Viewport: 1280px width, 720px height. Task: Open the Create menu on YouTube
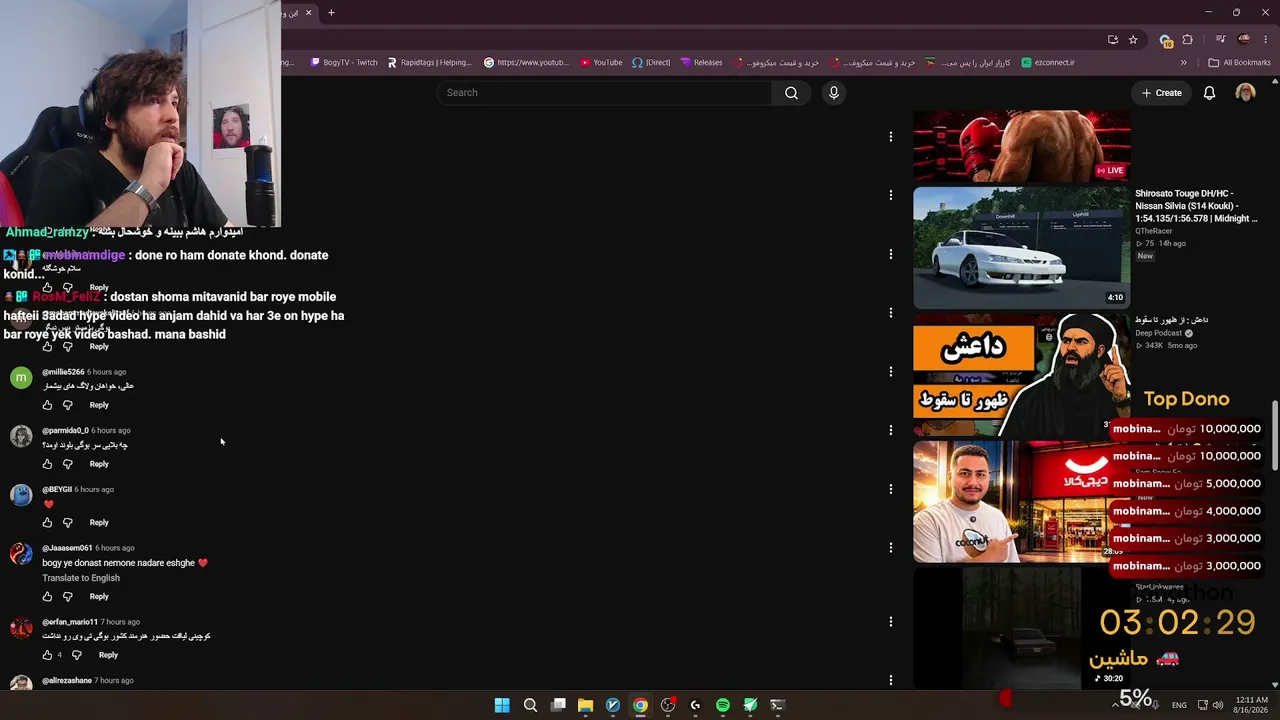(x=1162, y=93)
